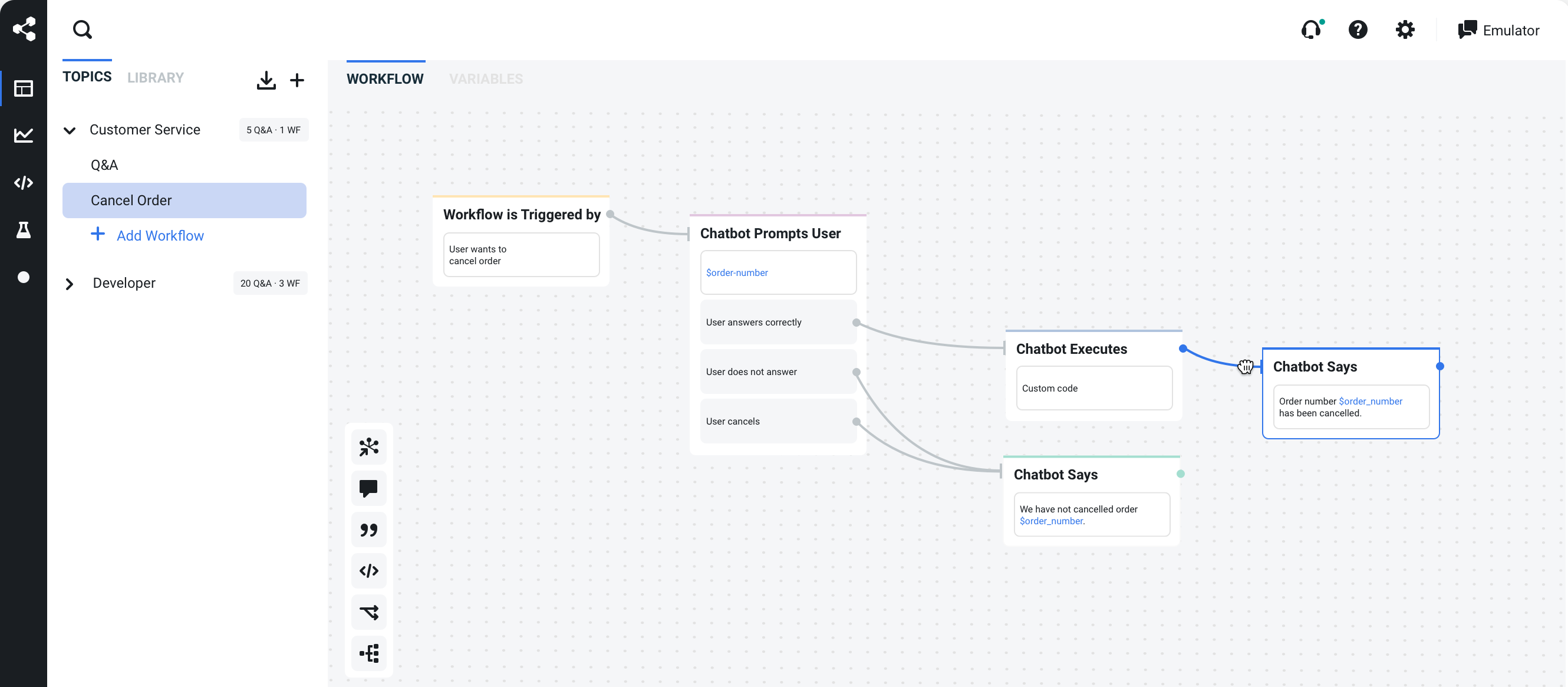The height and width of the screenshot is (687, 1568).
Task: Open the Emulator
Action: [1498, 30]
